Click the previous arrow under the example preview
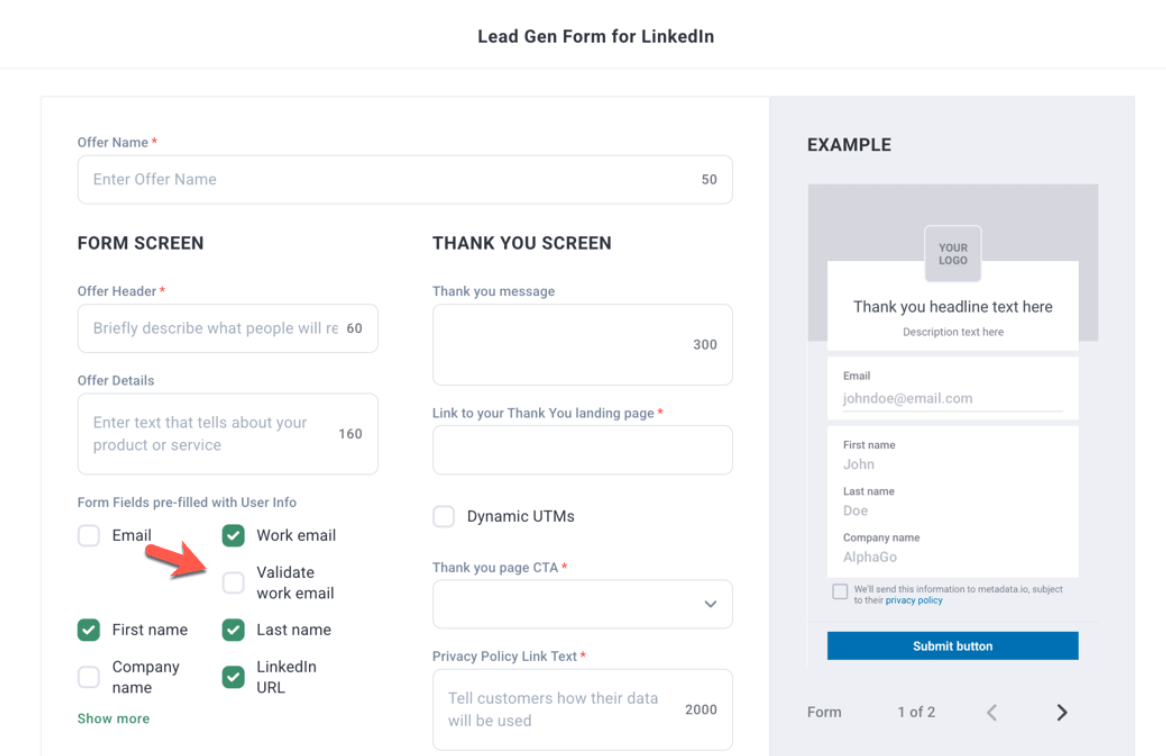Screen dimensions: 1166x756 pos(991,712)
